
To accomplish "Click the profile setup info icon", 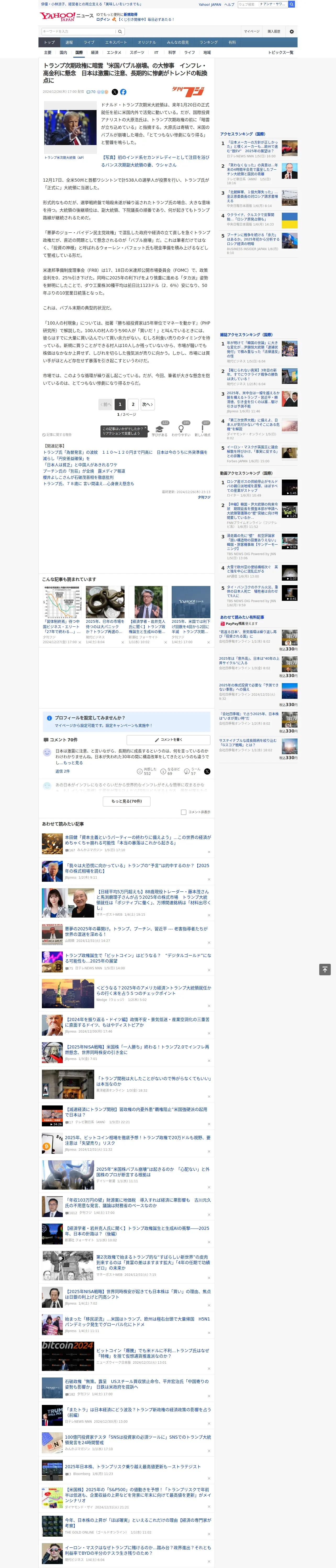I will [49, 718].
